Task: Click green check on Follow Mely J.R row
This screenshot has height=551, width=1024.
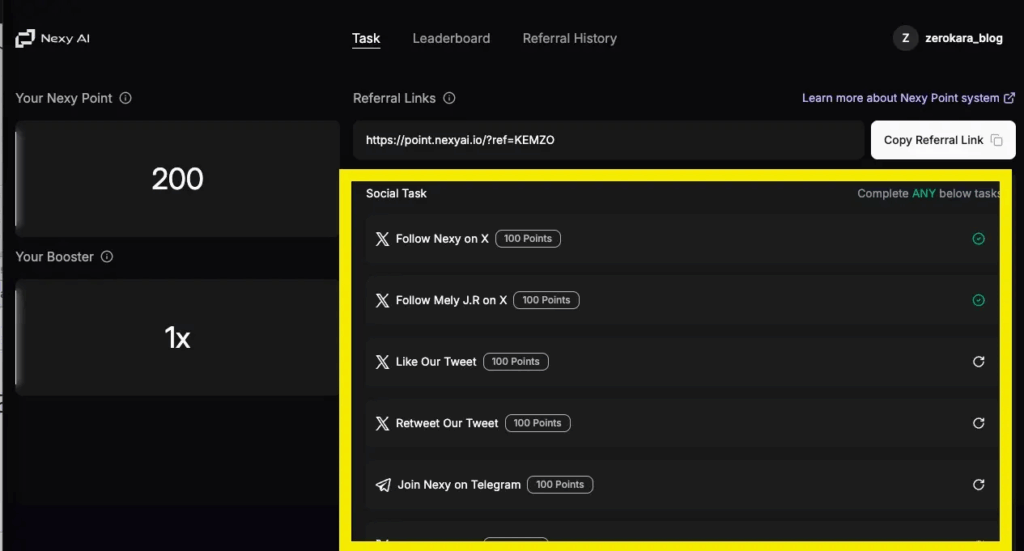Action: [978, 300]
